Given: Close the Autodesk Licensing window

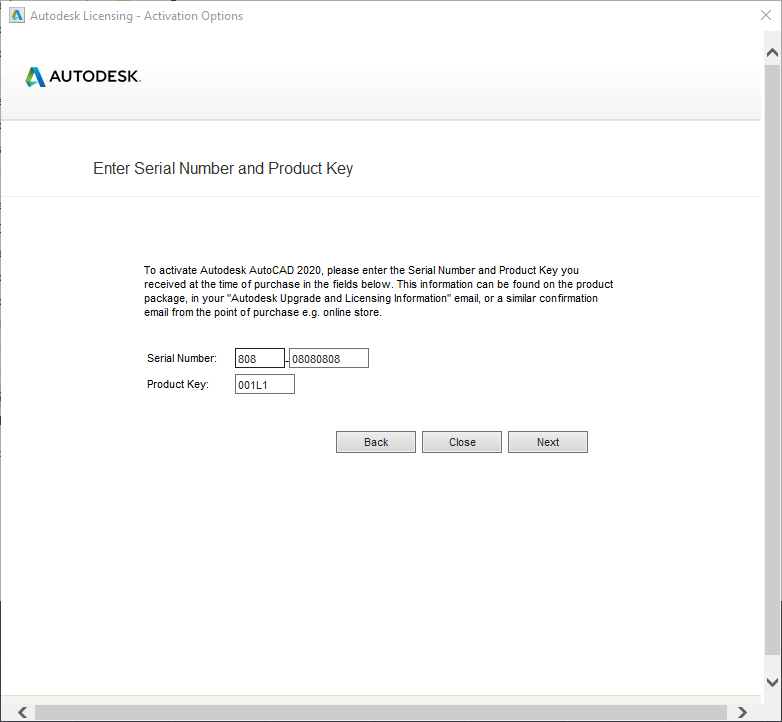Looking at the screenshot, I should click(x=766, y=15).
